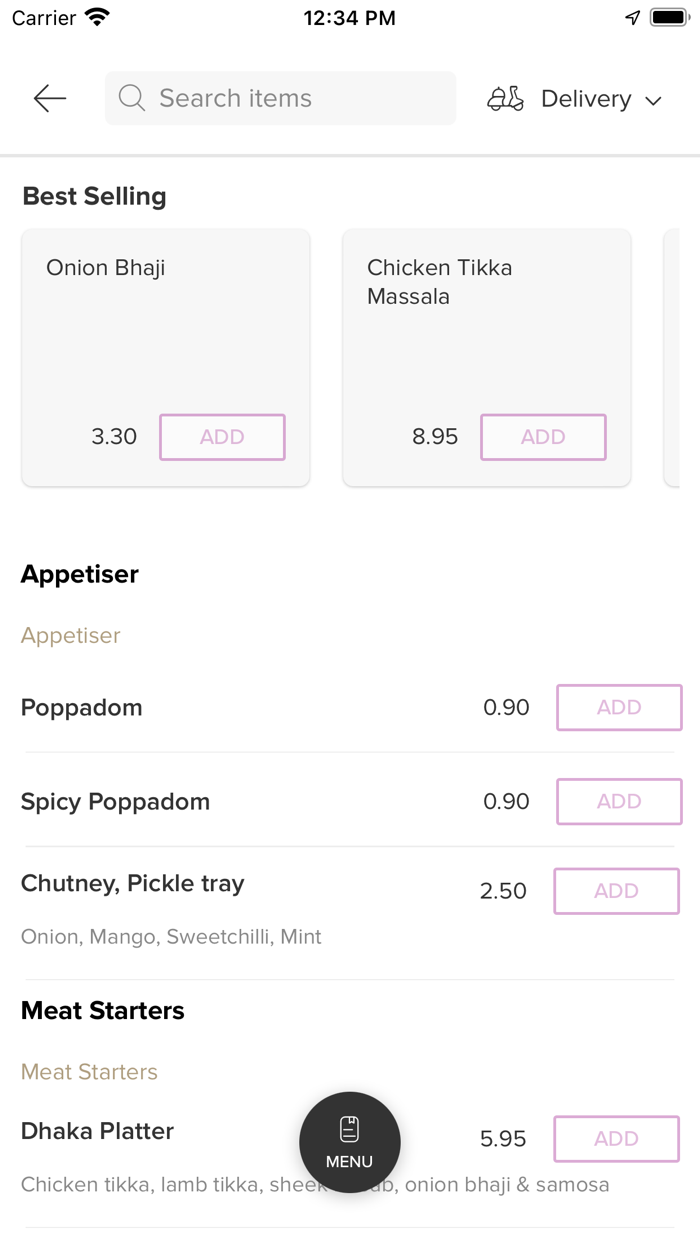
Task: Select the Appetiser subcategory label
Action: pos(70,636)
